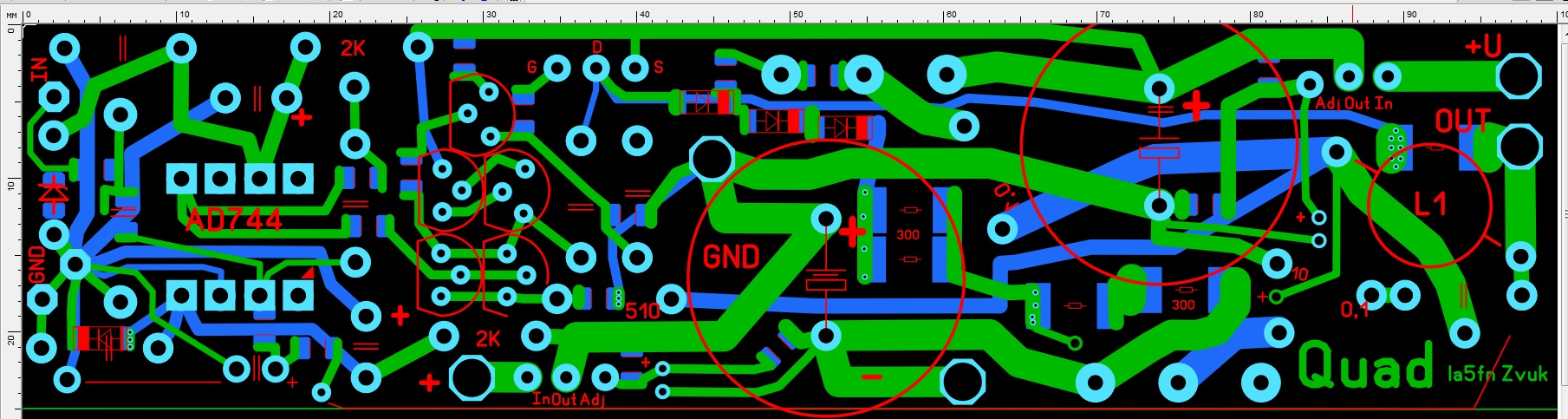Click the 510 resistor label

point(642,311)
